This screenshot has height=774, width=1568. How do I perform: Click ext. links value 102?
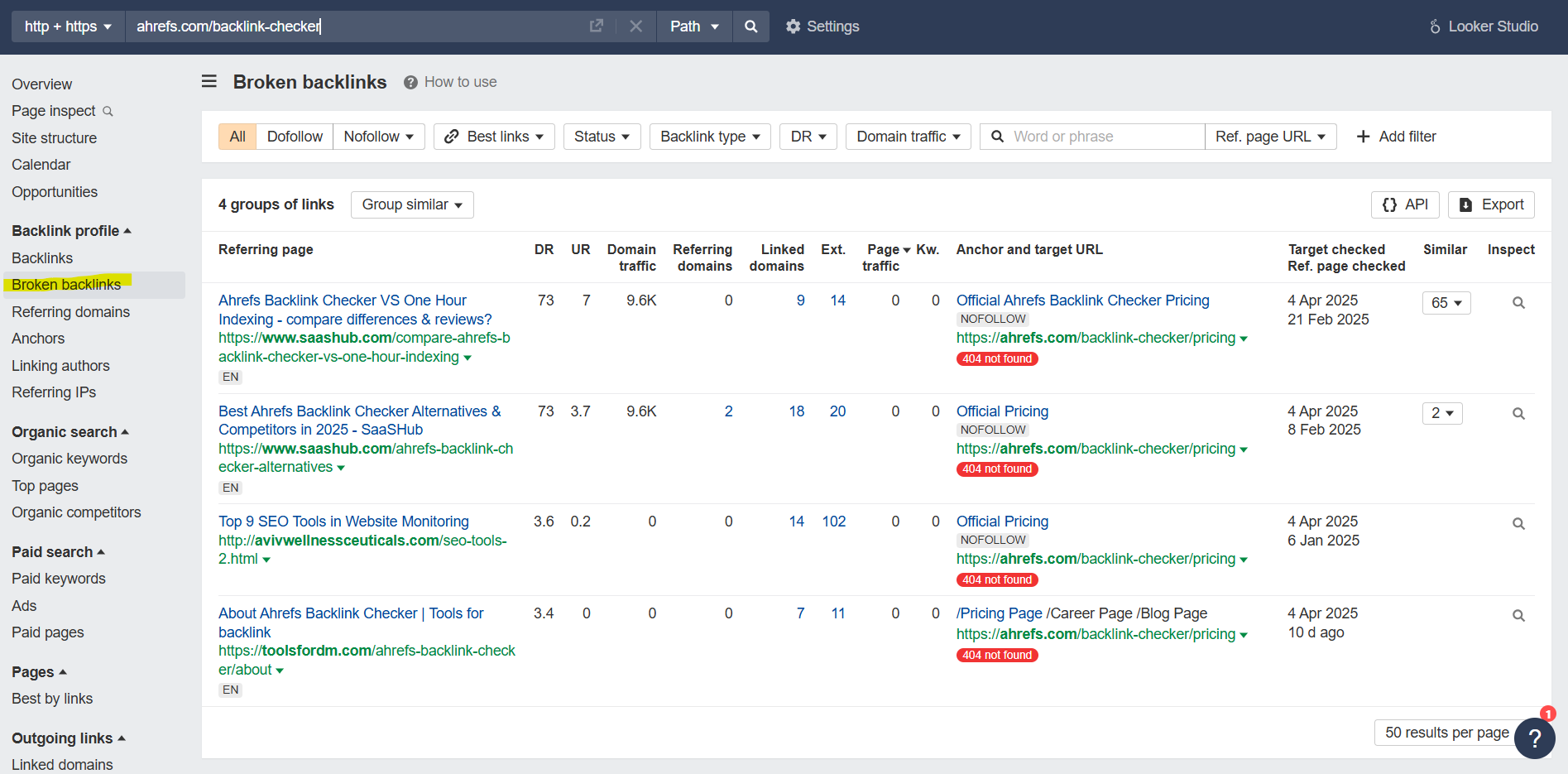click(x=833, y=522)
